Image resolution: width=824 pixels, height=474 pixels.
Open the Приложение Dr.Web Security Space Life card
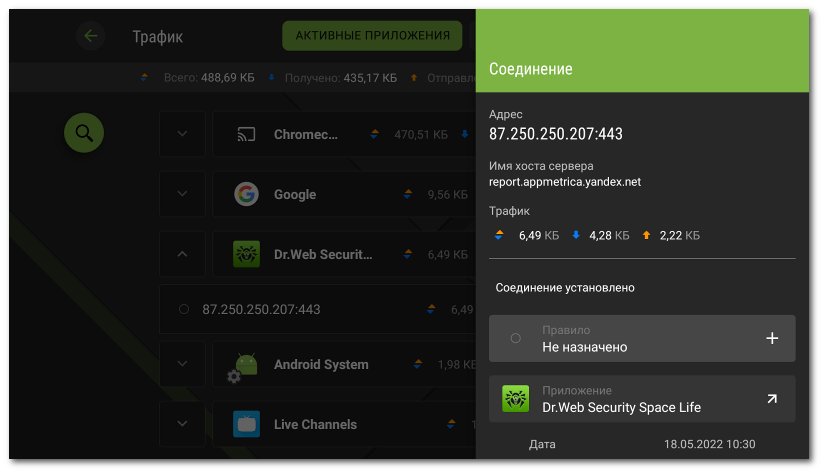[x=642, y=399]
